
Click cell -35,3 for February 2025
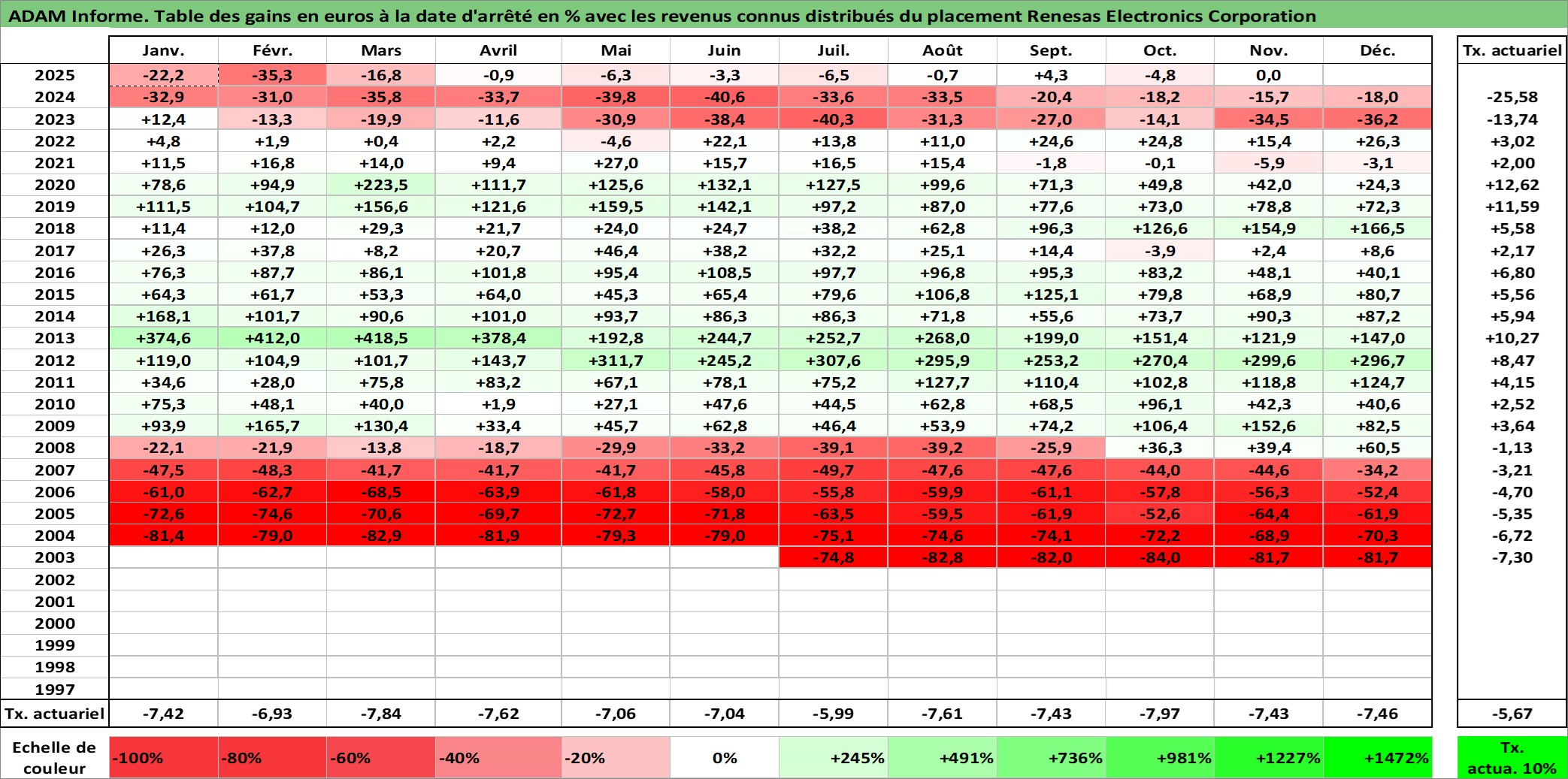pos(272,75)
